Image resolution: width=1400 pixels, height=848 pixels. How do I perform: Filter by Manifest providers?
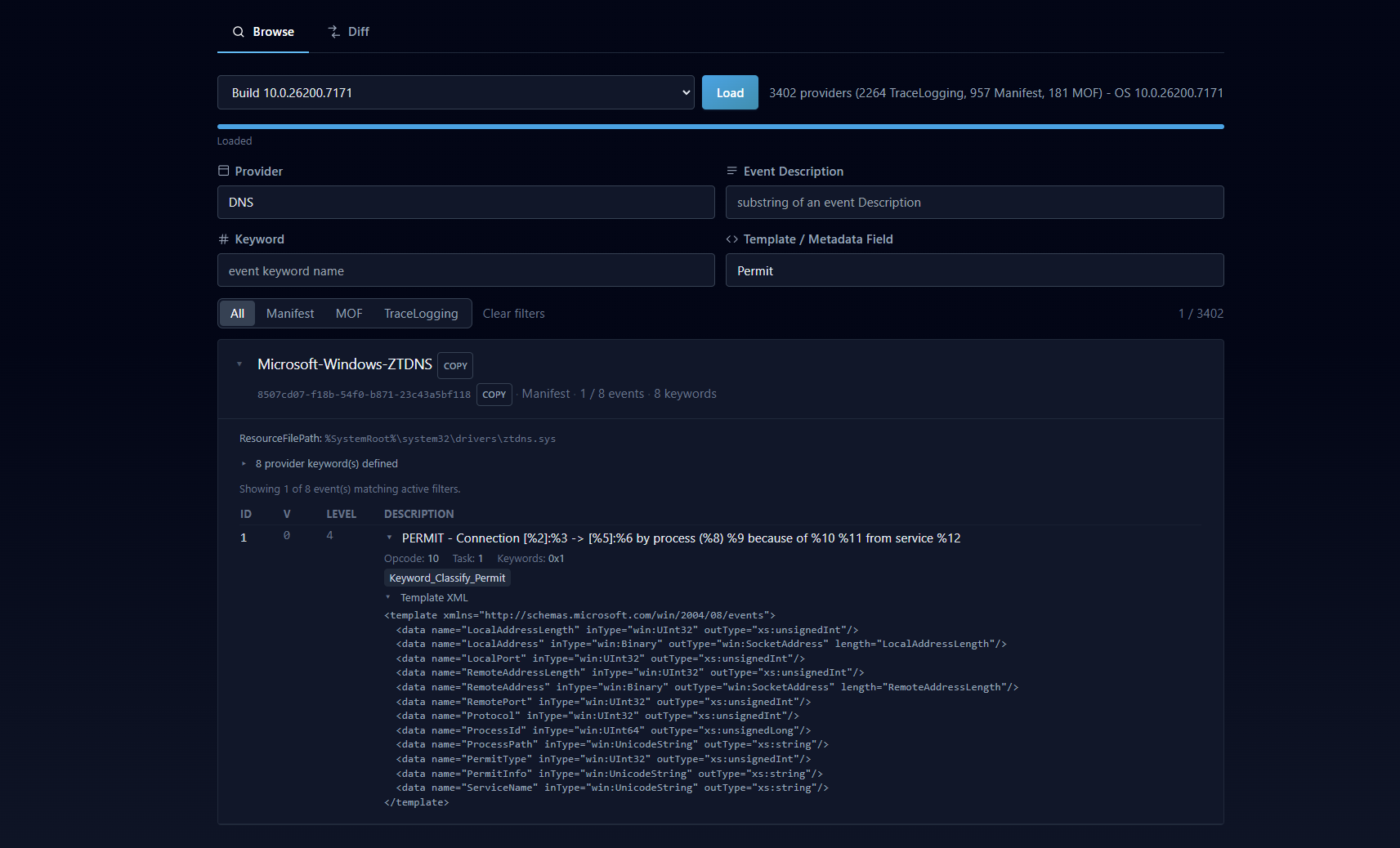[x=290, y=314]
